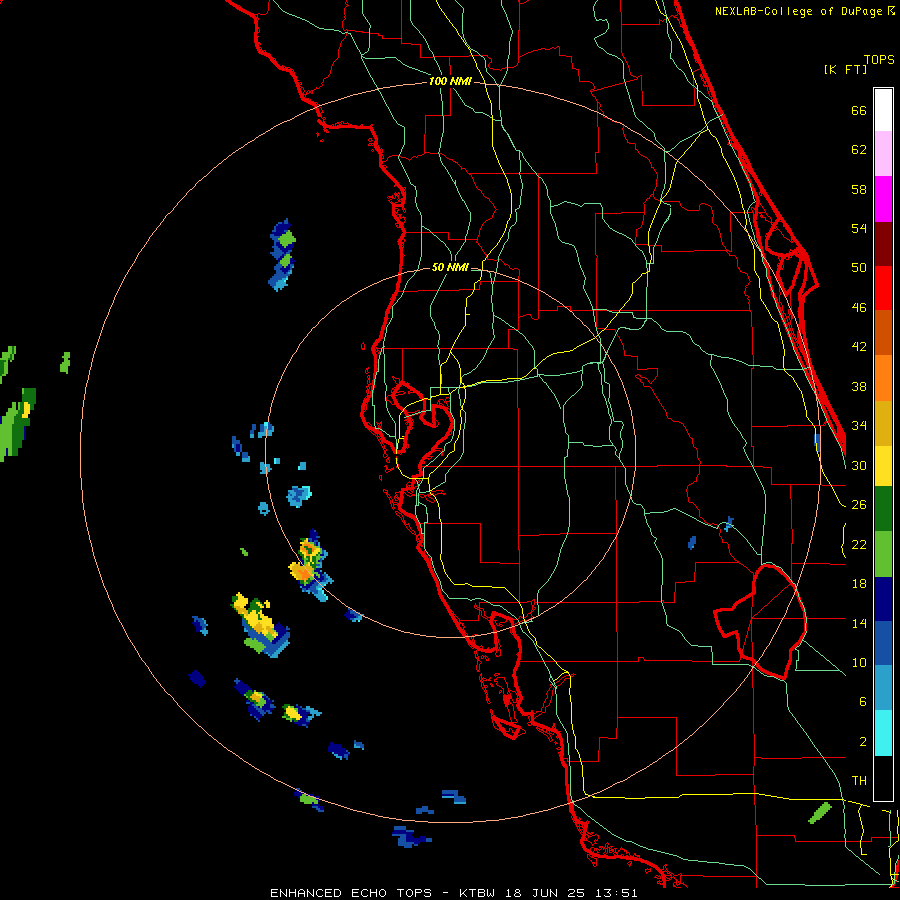900x900 pixels.
Task: Click the sky blue legend swatch
Action: point(883,688)
